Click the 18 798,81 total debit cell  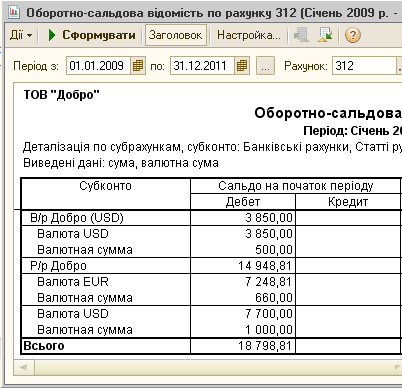(x=243, y=346)
